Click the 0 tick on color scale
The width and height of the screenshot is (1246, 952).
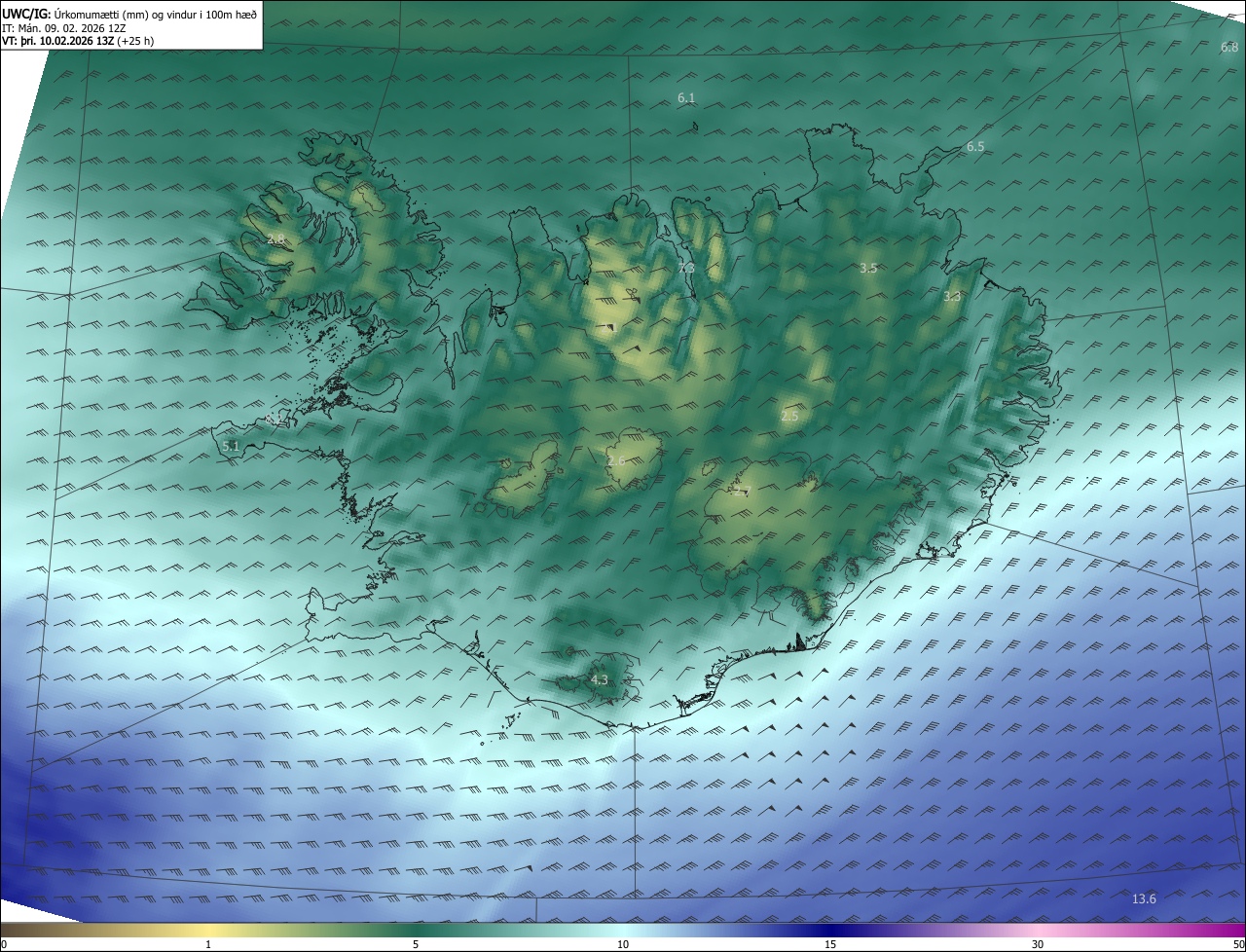tap(4, 945)
